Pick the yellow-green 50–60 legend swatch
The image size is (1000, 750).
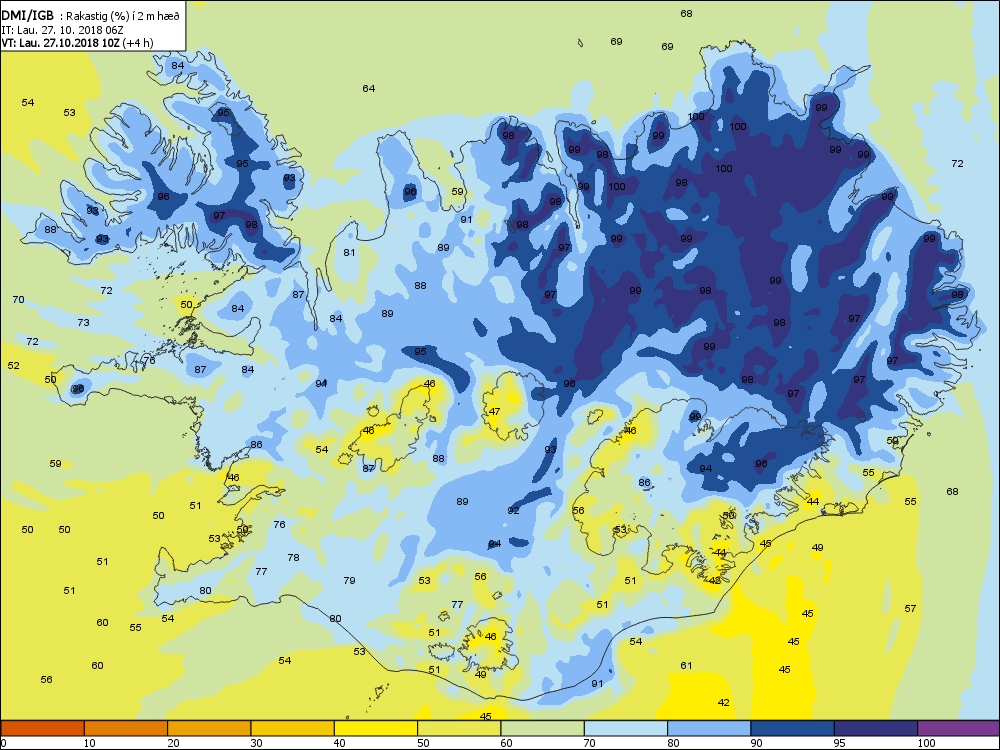[459, 728]
